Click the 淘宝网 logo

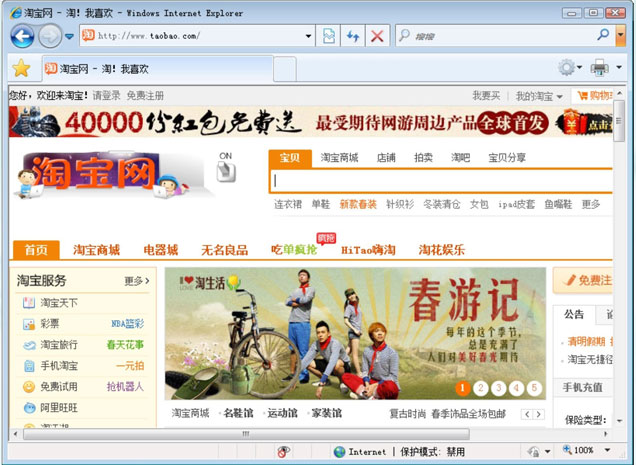pyautogui.click(x=94, y=174)
